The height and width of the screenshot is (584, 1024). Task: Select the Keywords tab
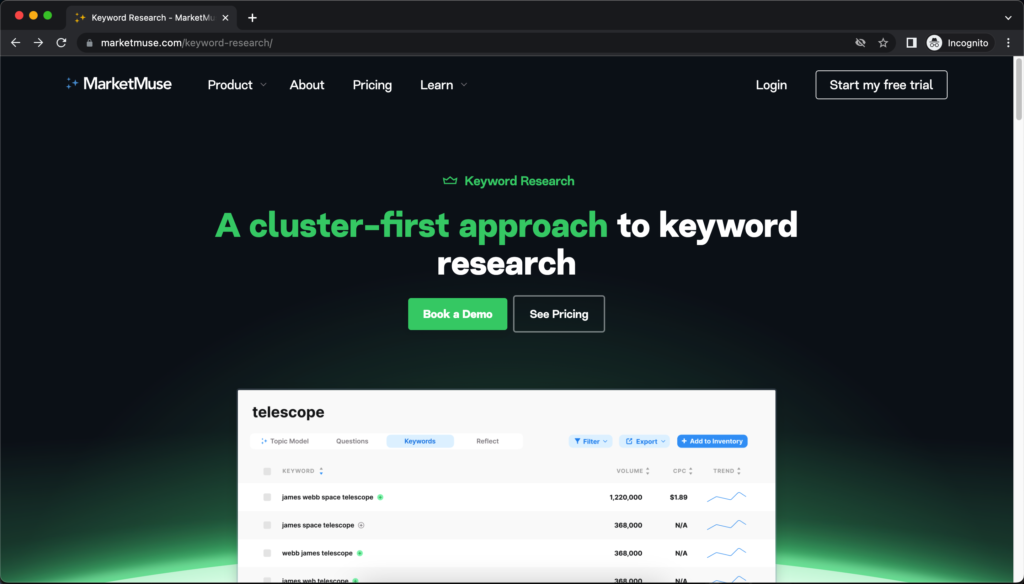point(420,441)
